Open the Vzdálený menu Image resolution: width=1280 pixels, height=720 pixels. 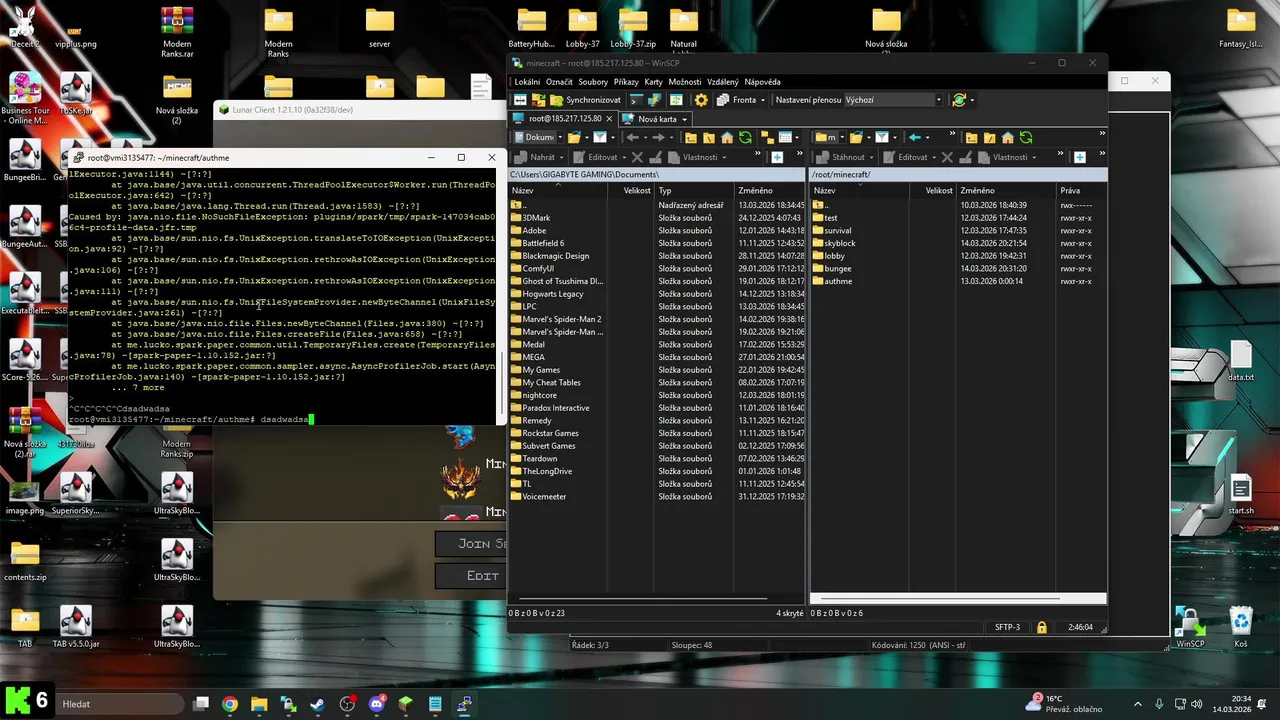[x=722, y=82]
